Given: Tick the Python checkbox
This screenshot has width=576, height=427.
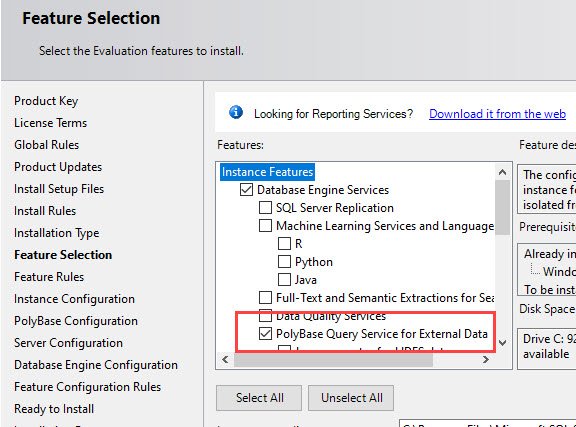Looking at the screenshot, I should [x=284, y=262].
